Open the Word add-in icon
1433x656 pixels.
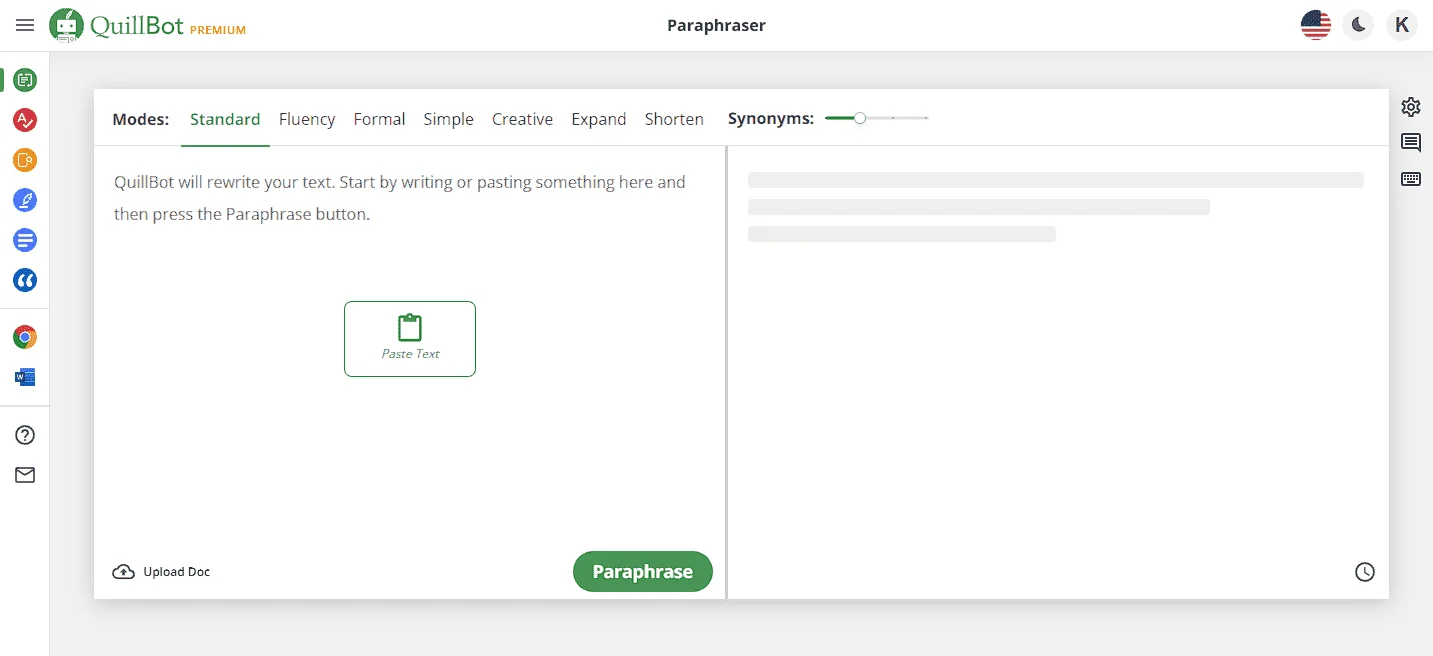click(x=25, y=377)
